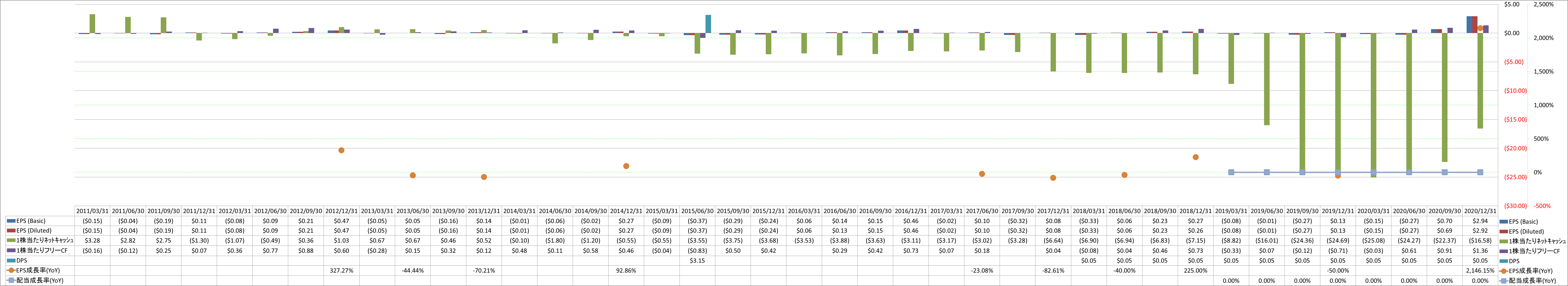Image resolution: width=1568 pixels, height=286 pixels.
Task: Select the ($7.15) table cell
Action: pos(1196,241)
